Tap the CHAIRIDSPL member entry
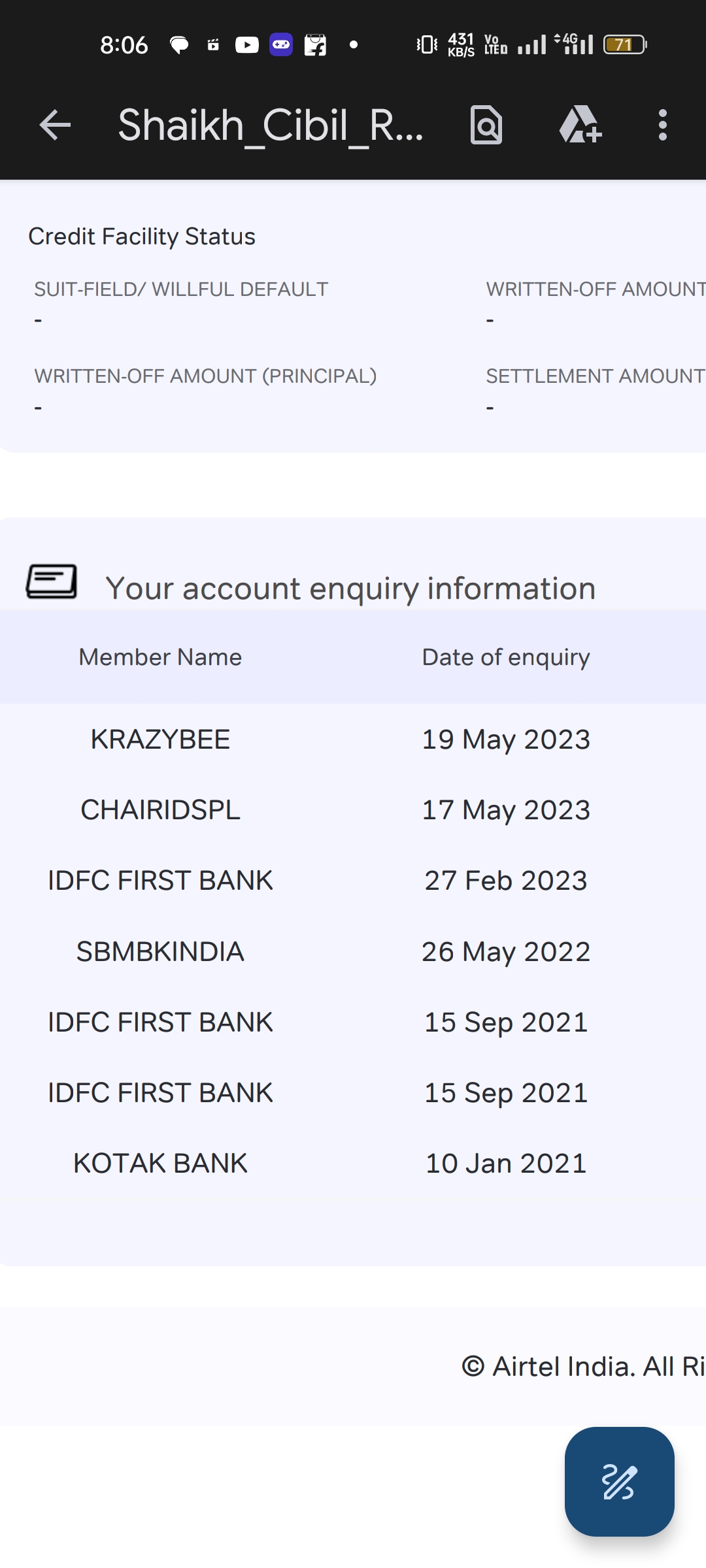 160,810
